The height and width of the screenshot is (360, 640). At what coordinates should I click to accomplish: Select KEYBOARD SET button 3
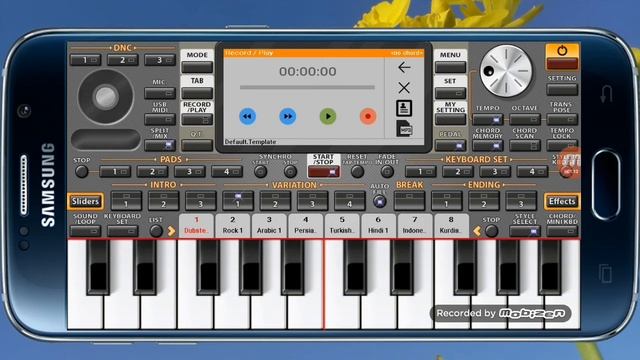(x=495, y=172)
